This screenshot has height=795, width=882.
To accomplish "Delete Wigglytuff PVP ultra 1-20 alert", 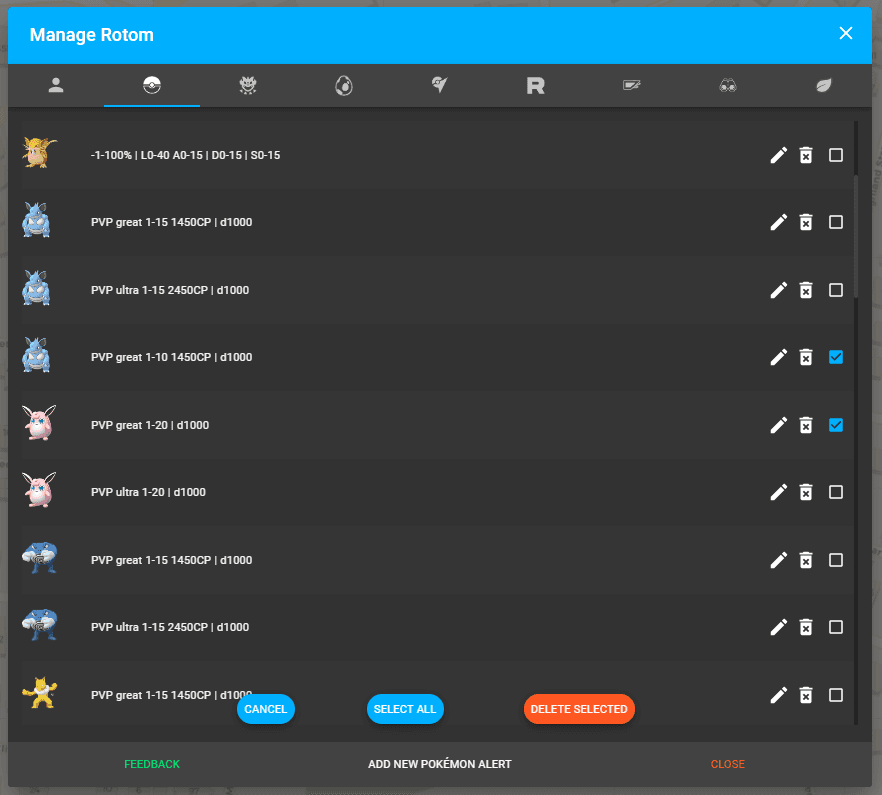I will coord(806,492).
